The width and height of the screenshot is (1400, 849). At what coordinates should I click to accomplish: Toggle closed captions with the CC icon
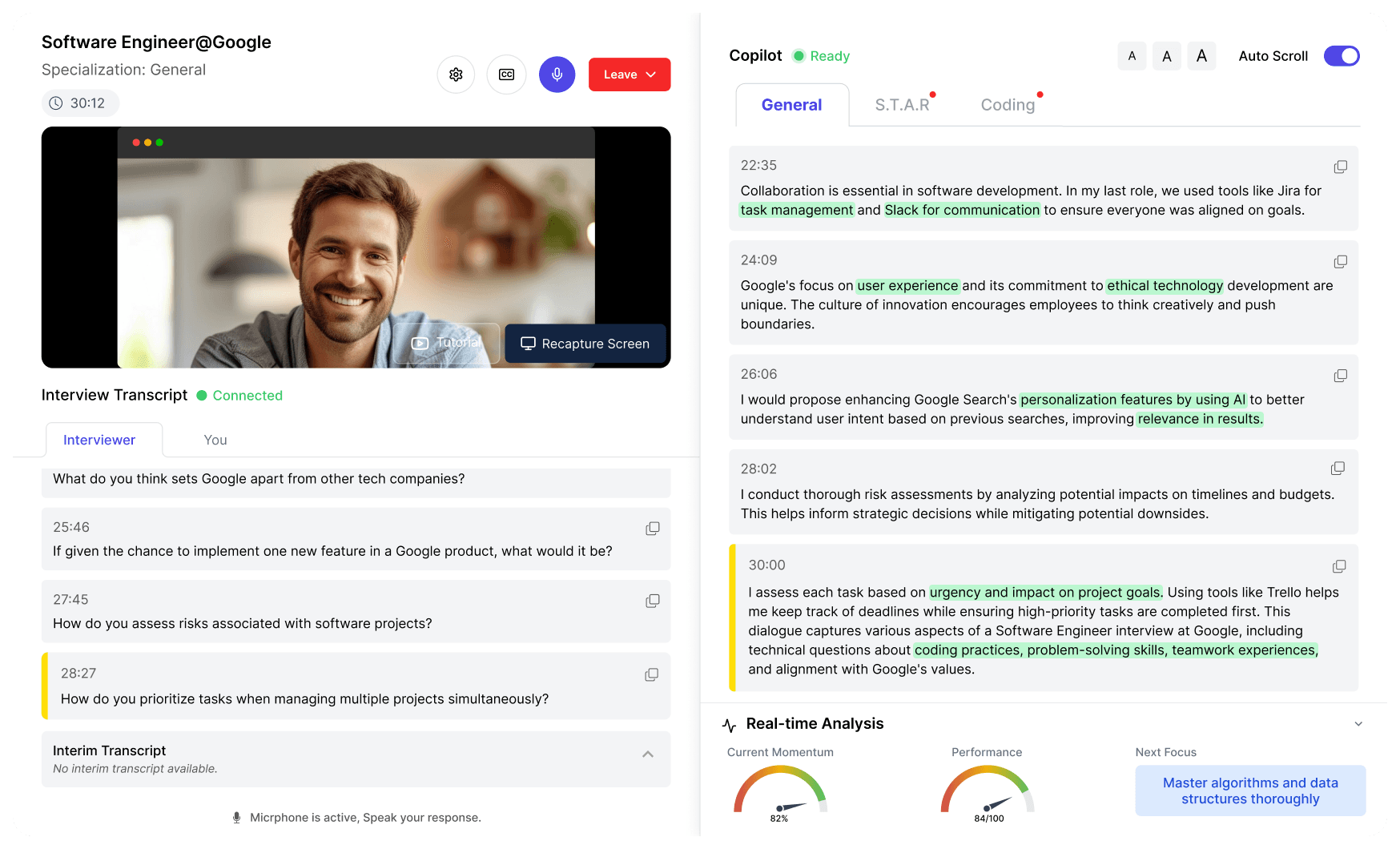point(506,74)
